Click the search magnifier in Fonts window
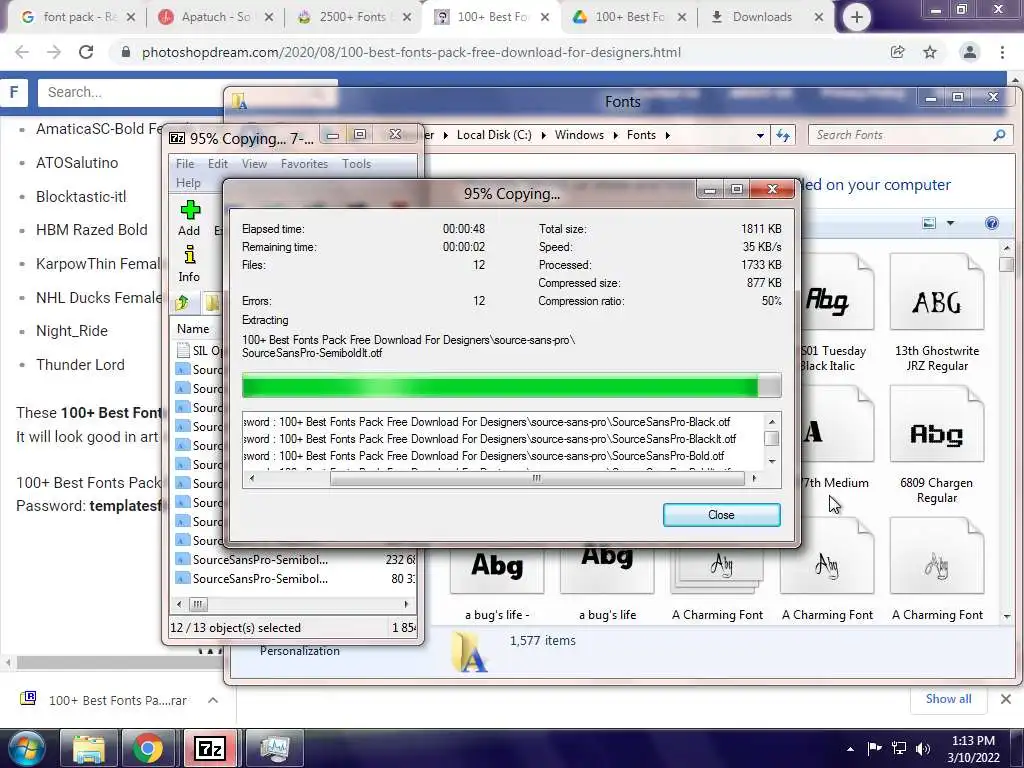1024x768 pixels. [x=999, y=135]
